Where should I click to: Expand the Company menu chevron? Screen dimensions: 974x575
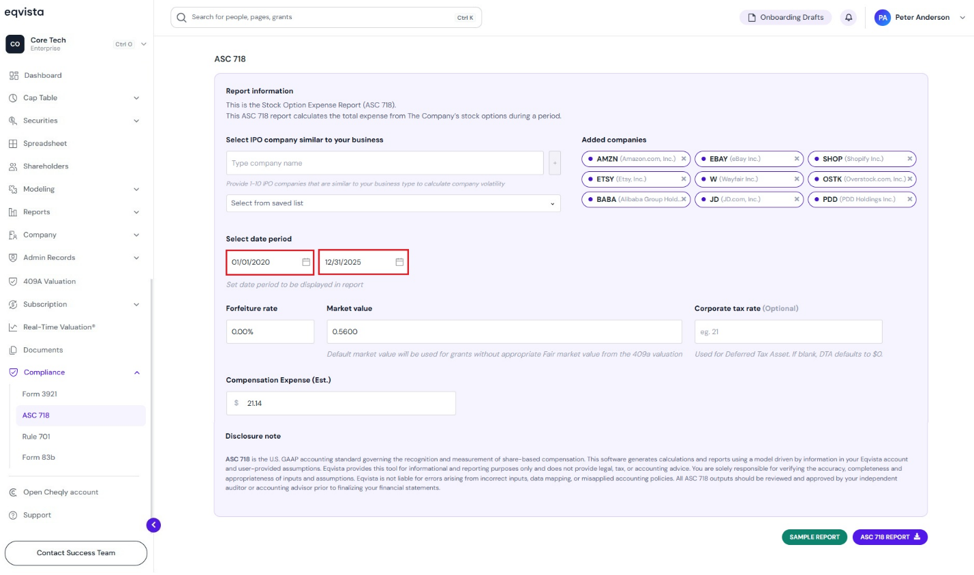[136, 235]
